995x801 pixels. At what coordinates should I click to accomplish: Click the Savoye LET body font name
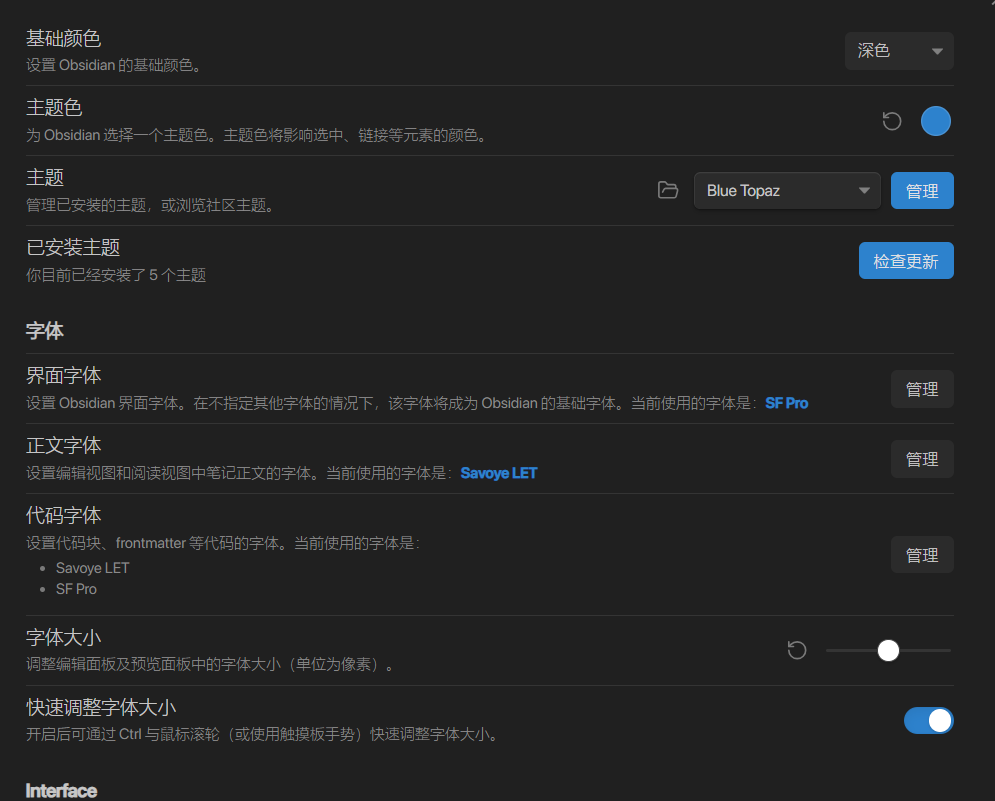tap(499, 473)
